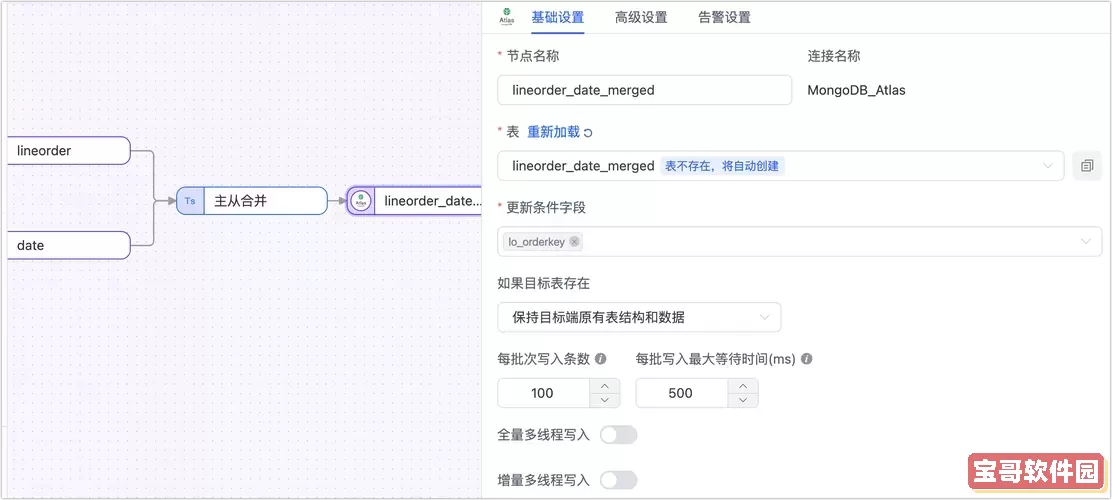Switch to the 告警设置 tab

coord(724,18)
